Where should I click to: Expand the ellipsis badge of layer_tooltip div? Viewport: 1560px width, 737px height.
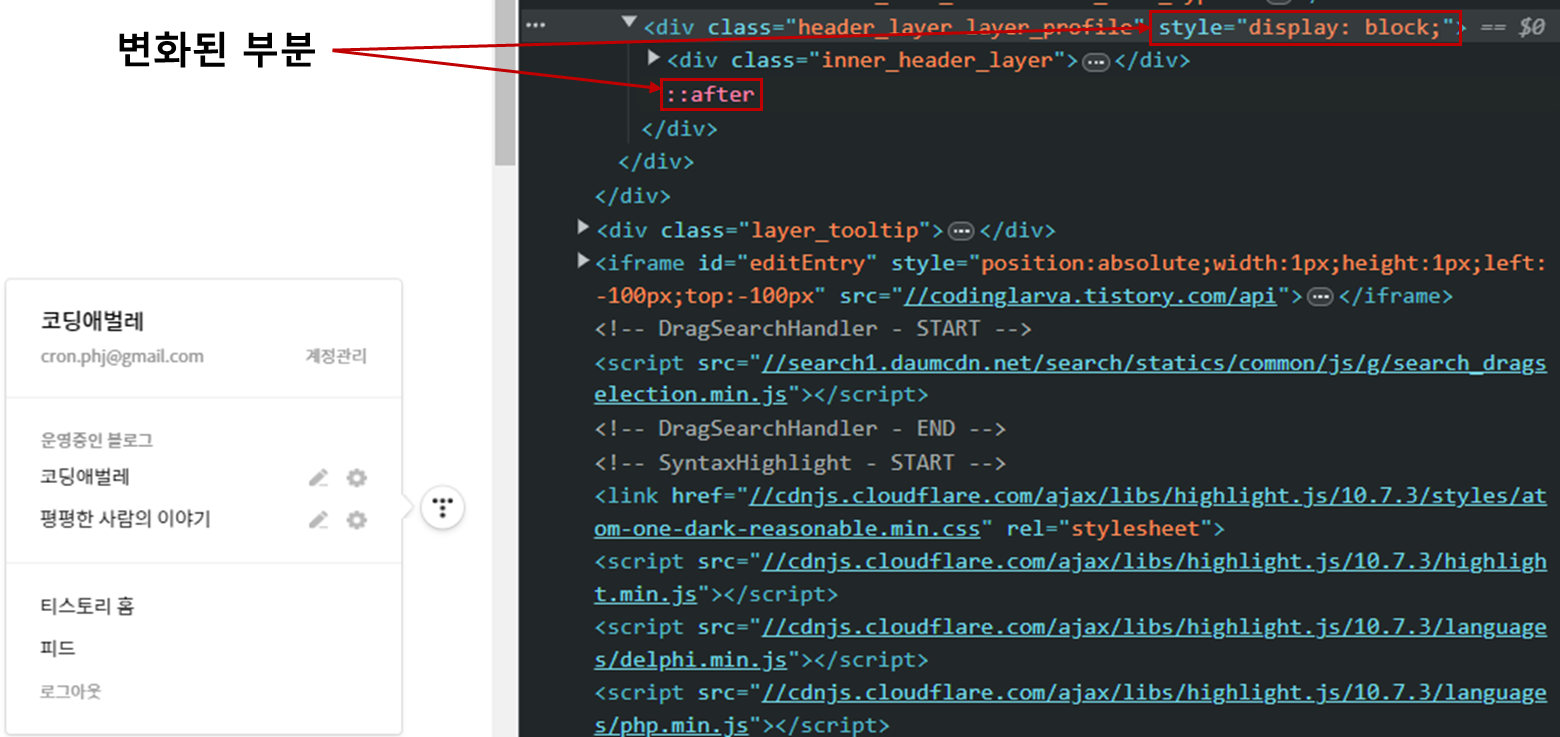click(961, 231)
